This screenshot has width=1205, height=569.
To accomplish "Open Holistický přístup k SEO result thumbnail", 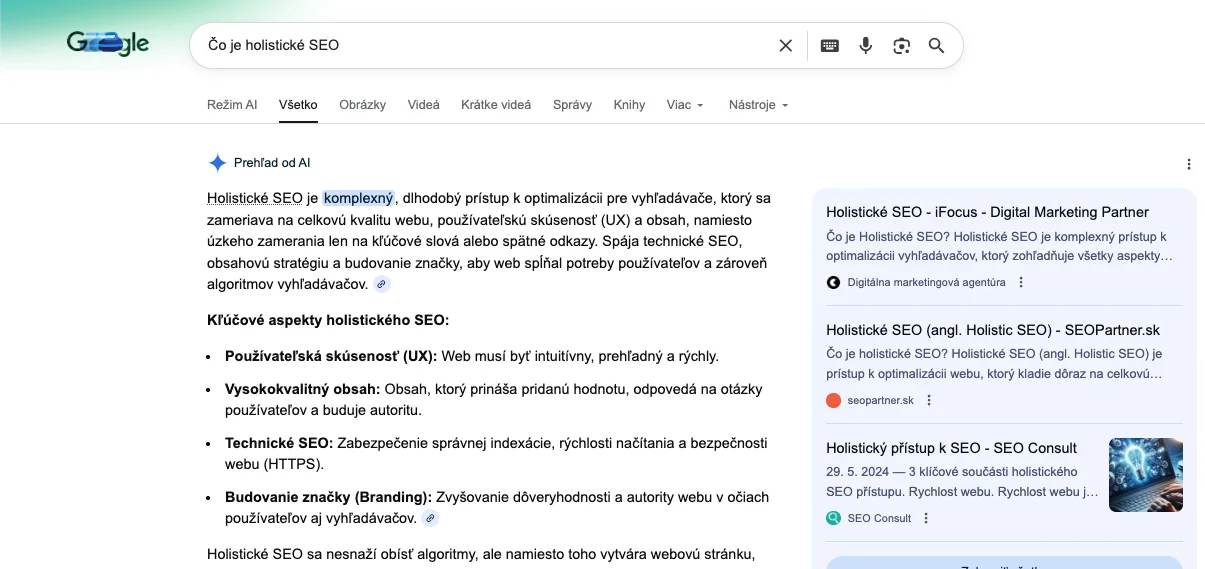I will point(1145,475).
